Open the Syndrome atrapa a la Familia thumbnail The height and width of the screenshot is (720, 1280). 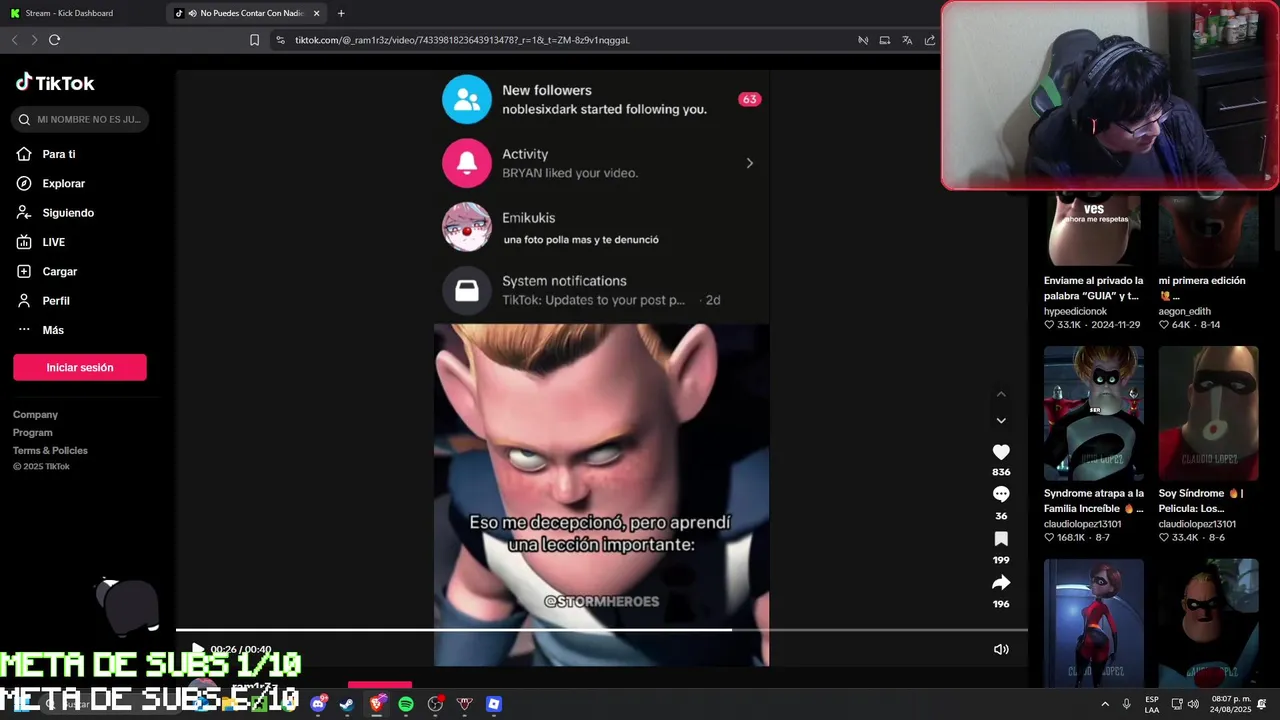click(x=1094, y=413)
